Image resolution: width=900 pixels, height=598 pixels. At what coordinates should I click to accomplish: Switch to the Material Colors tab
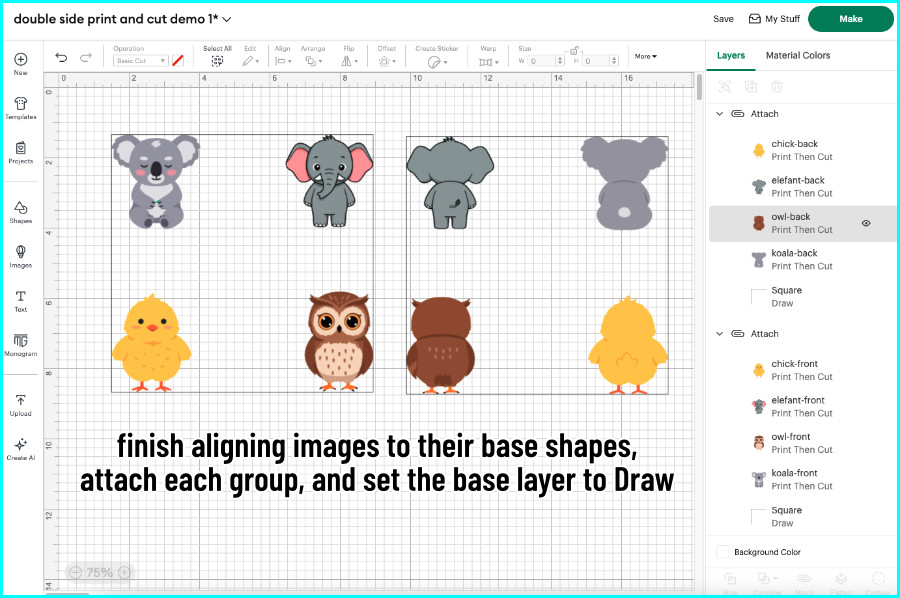(x=798, y=55)
